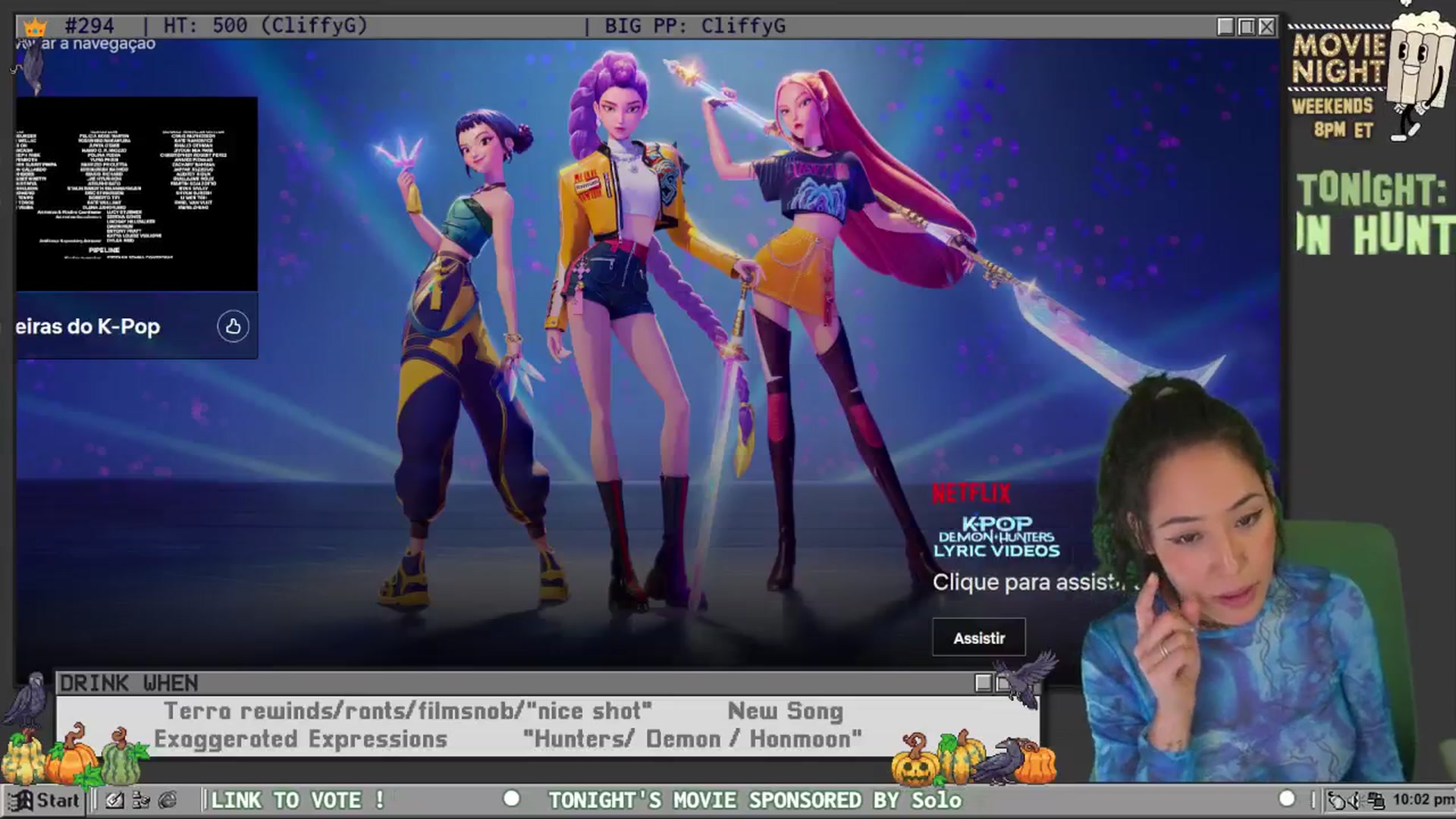Click the 'Terra rewinds/rants/filmsnob' rule text
Image resolution: width=1456 pixels, height=819 pixels.
pos(407,711)
